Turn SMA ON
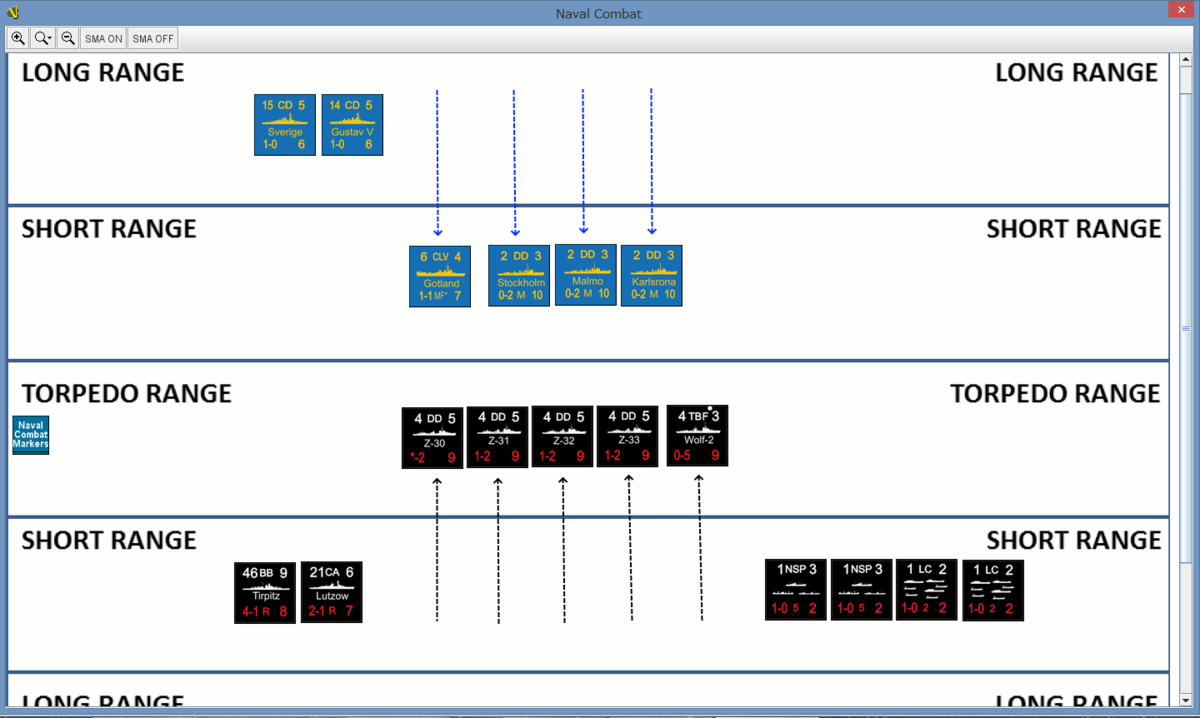 tap(103, 38)
